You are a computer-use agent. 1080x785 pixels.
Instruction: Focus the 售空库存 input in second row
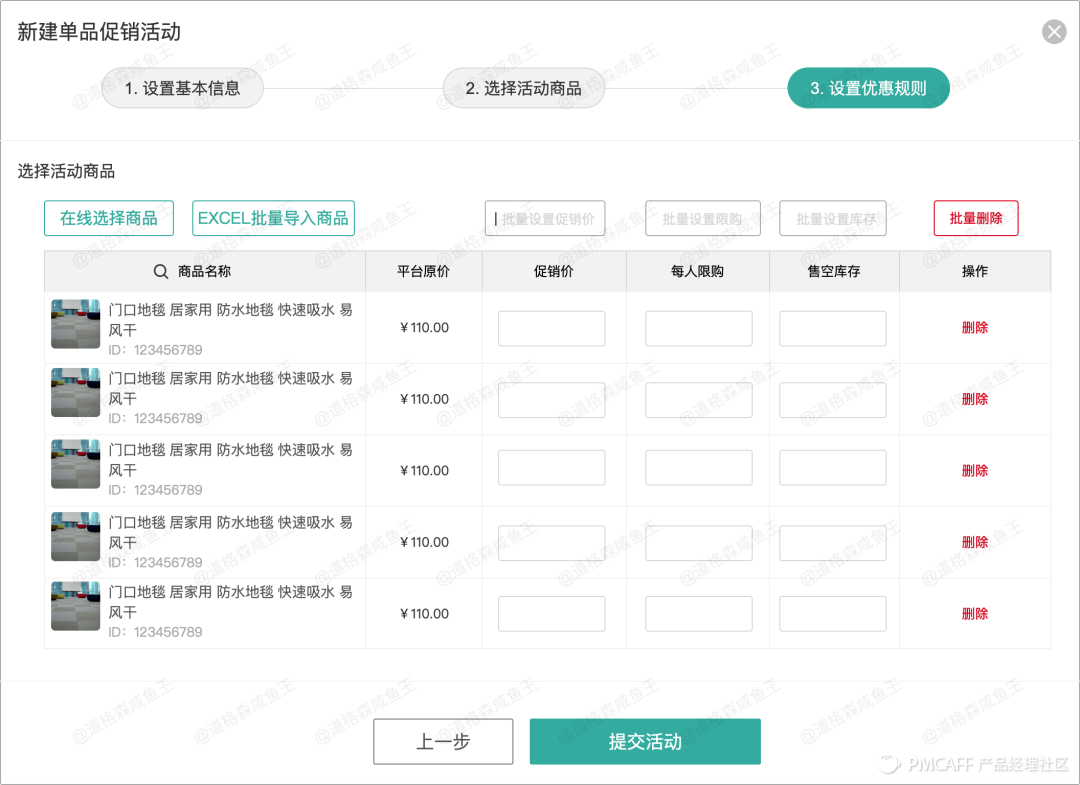(x=833, y=400)
